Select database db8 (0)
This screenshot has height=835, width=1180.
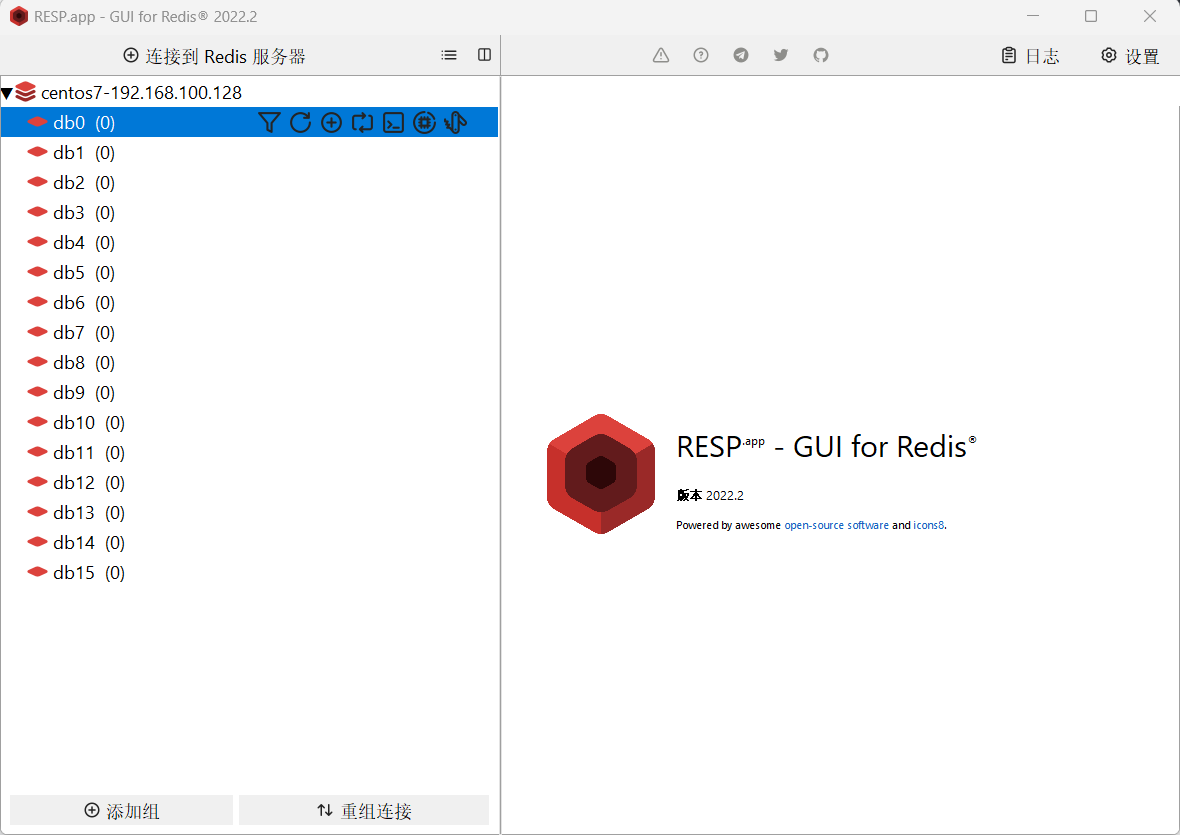pyautogui.click(x=249, y=362)
